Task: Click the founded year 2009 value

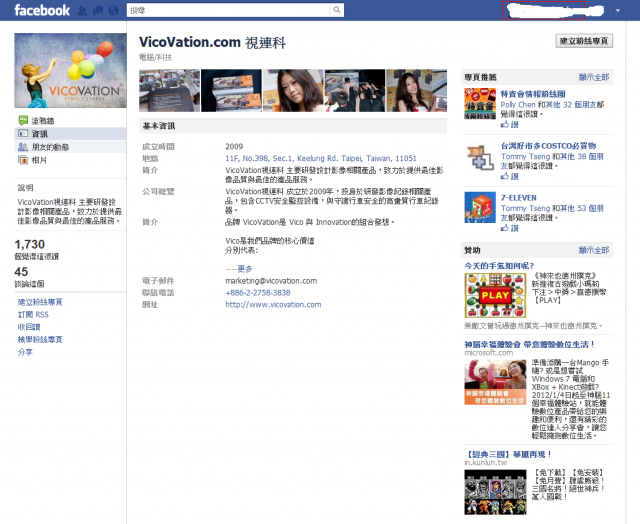Action: click(x=234, y=147)
